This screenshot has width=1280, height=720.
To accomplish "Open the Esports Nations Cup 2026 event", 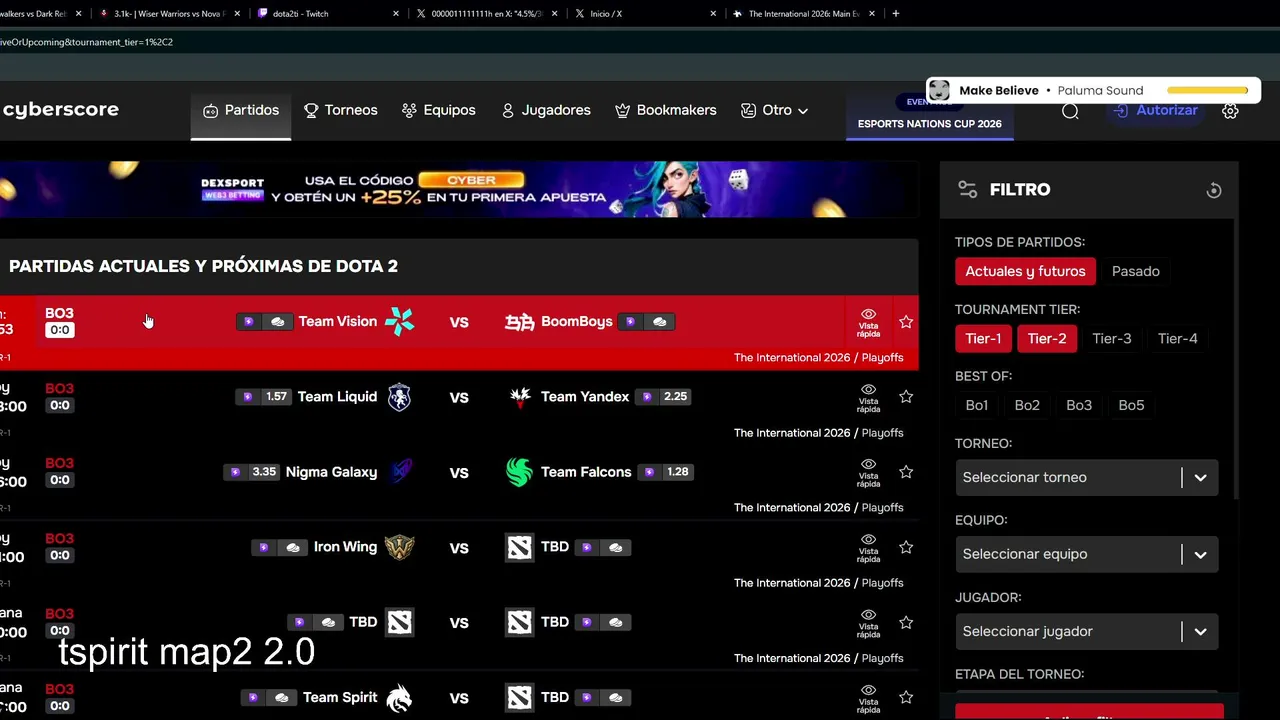I will (929, 115).
